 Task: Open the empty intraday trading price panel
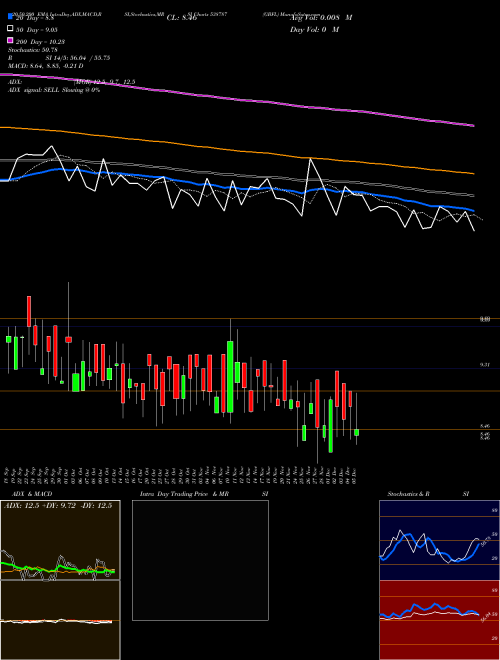coord(200,560)
